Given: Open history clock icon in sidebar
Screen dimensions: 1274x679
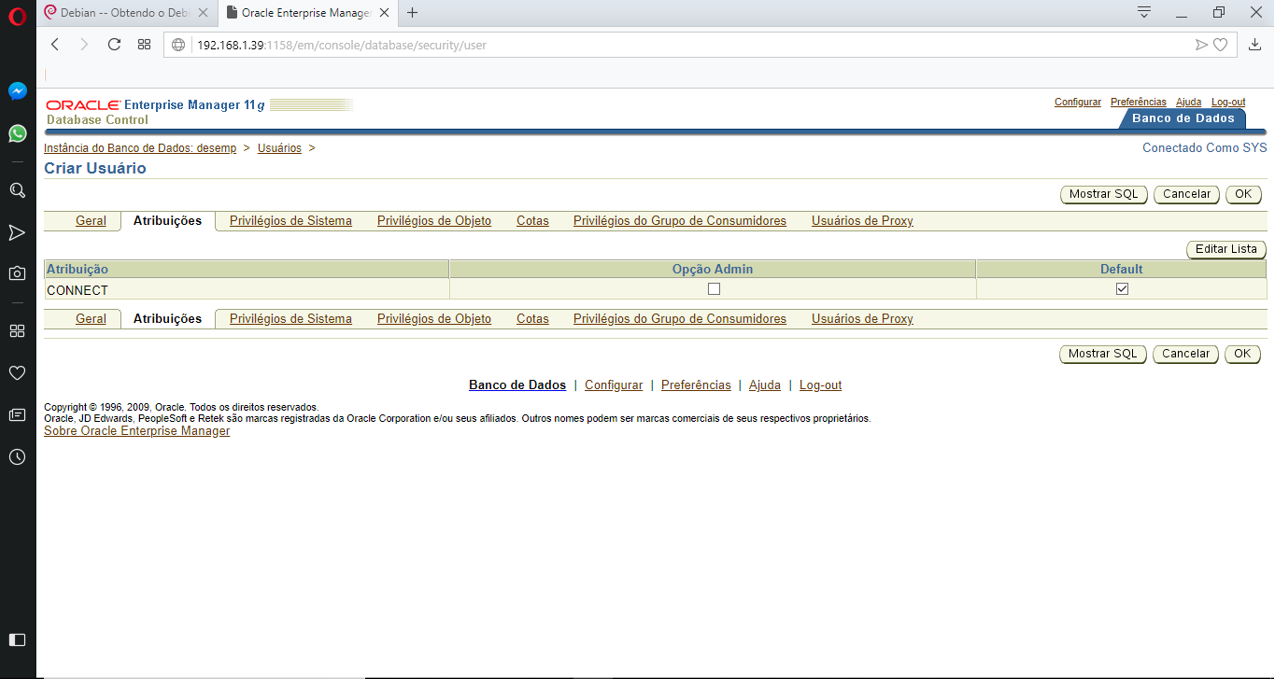Looking at the screenshot, I should 17,457.
